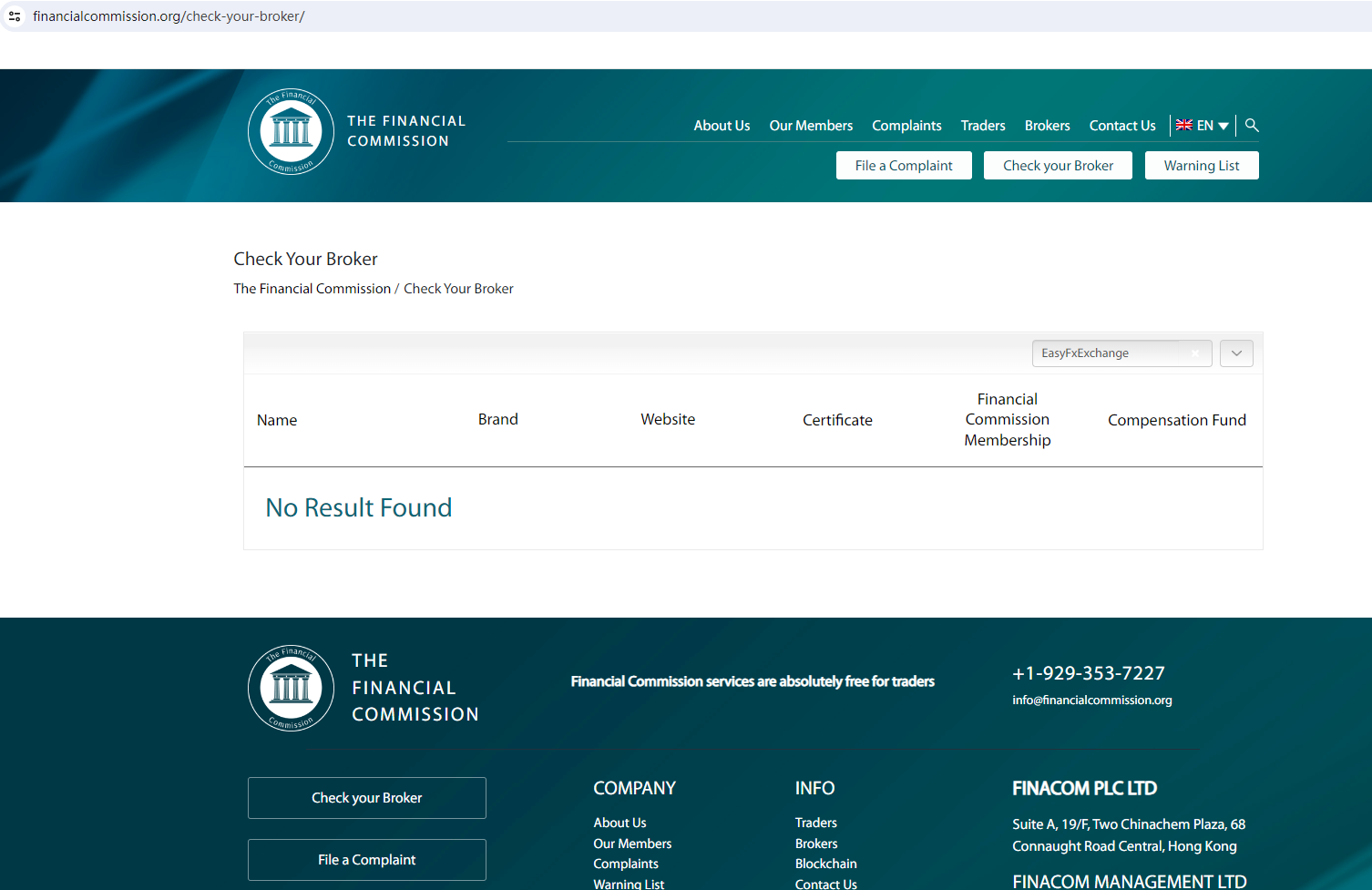
Task: Open the site info icon in address bar
Action: coord(15,16)
